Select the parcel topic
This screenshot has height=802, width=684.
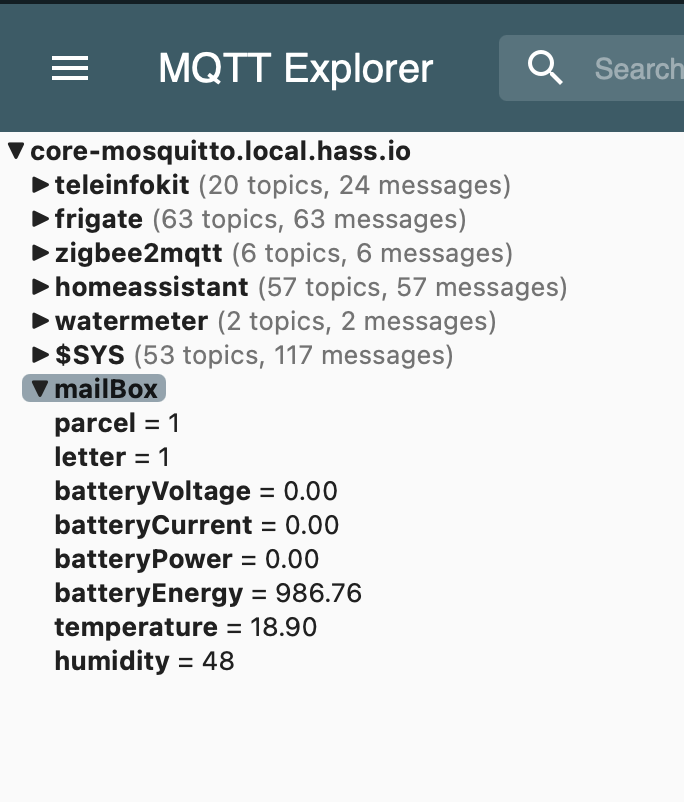coord(117,423)
